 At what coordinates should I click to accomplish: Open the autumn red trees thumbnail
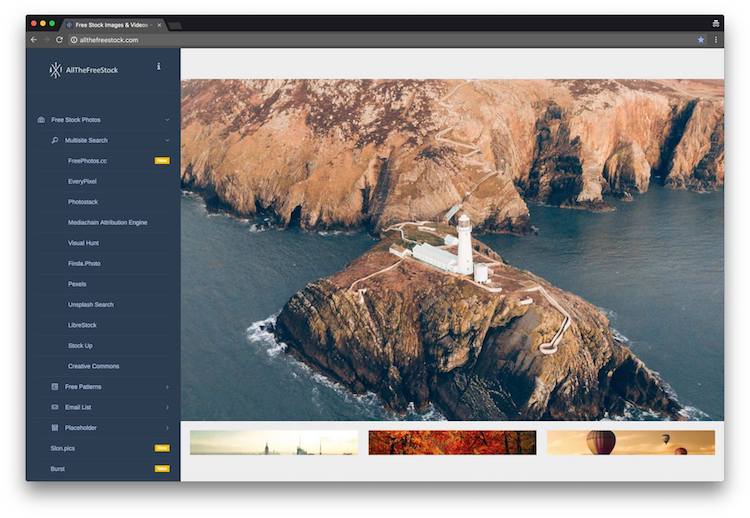pos(452,442)
